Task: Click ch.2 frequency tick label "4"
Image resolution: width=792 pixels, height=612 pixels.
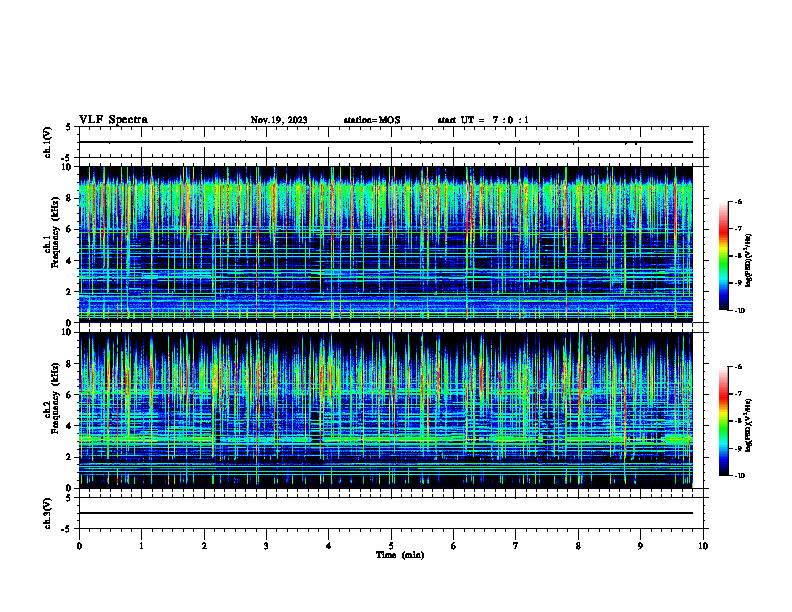Action: 70,426
